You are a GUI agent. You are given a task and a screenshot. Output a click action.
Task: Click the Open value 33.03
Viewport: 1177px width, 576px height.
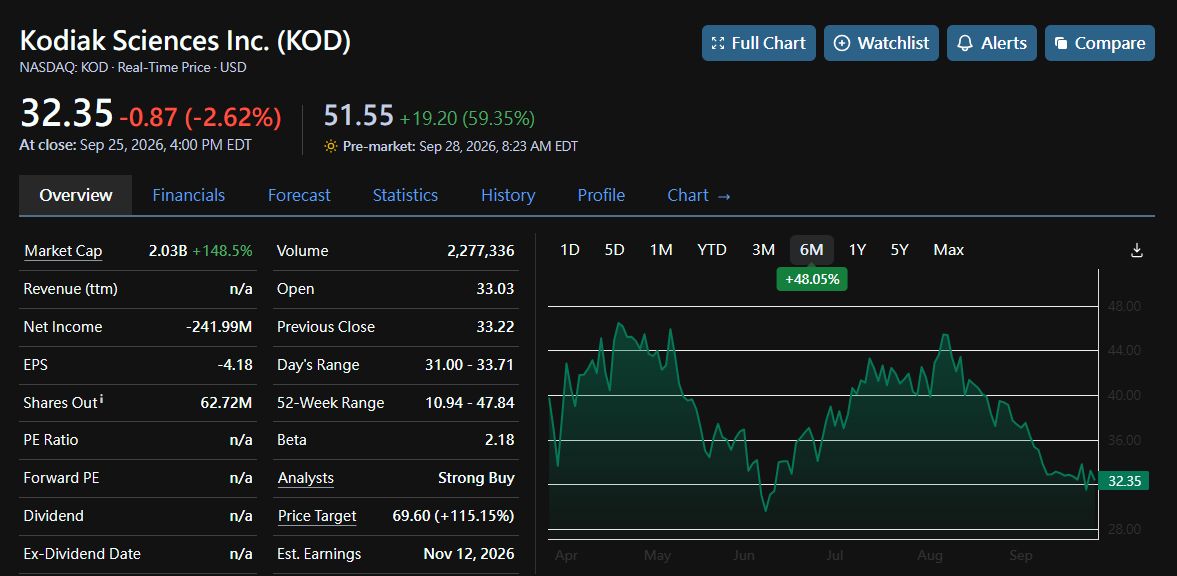(495, 289)
